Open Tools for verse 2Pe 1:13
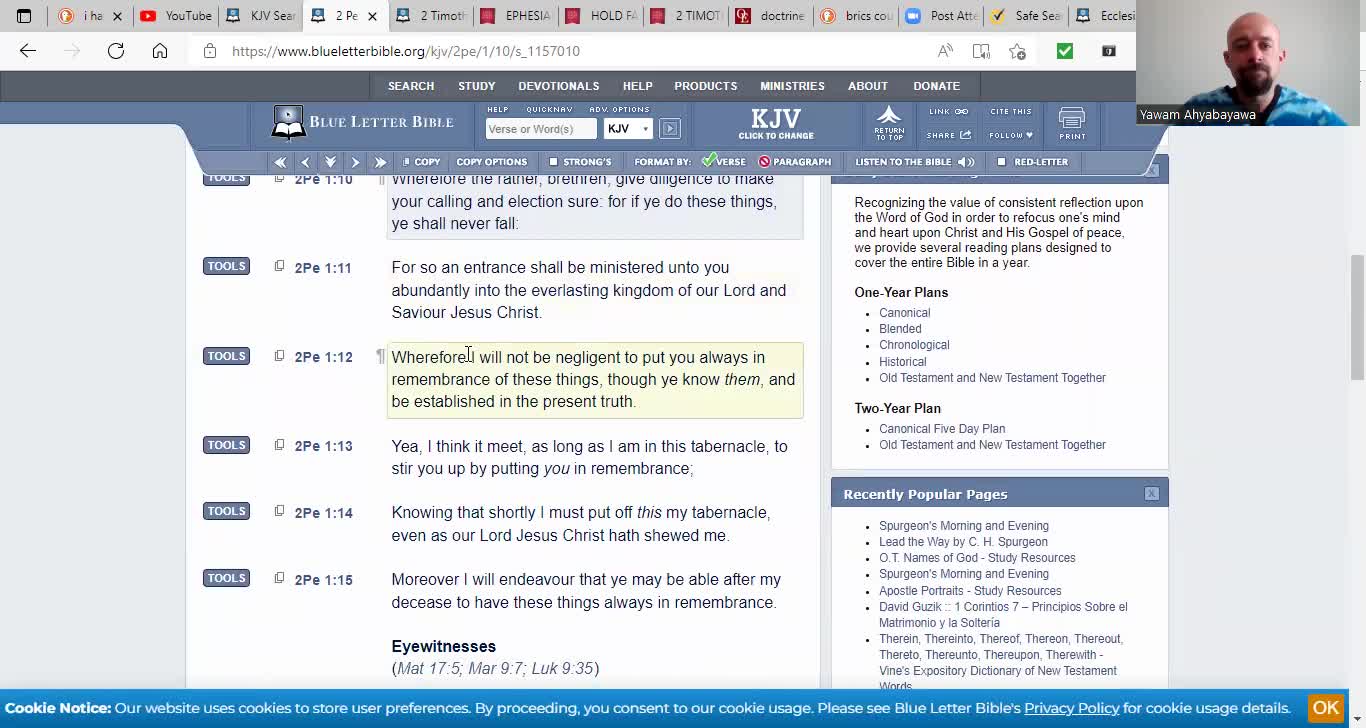This screenshot has width=1366, height=728. (226, 445)
